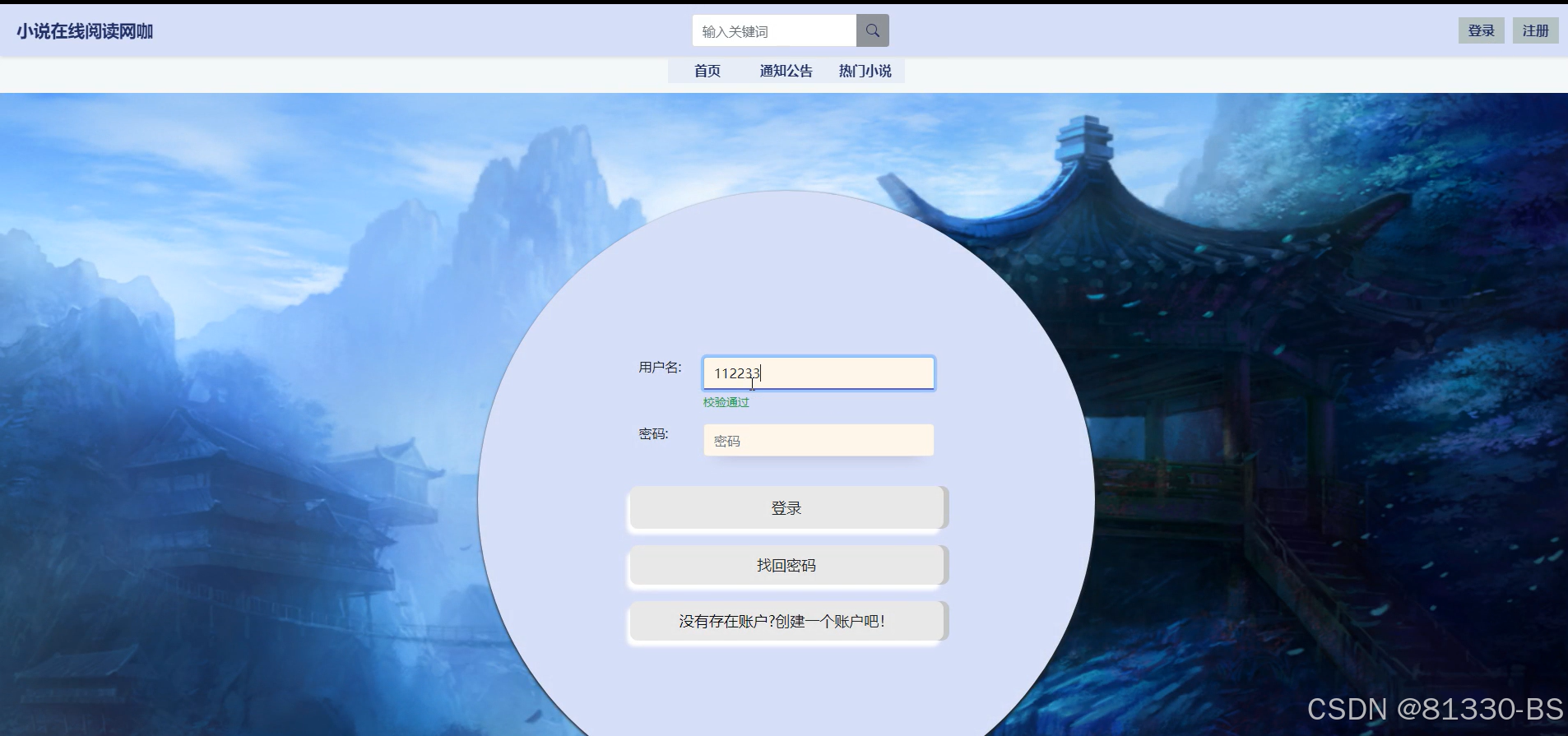Click into the 用户名 input field
Screen dimensions: 1568x736
819,373
